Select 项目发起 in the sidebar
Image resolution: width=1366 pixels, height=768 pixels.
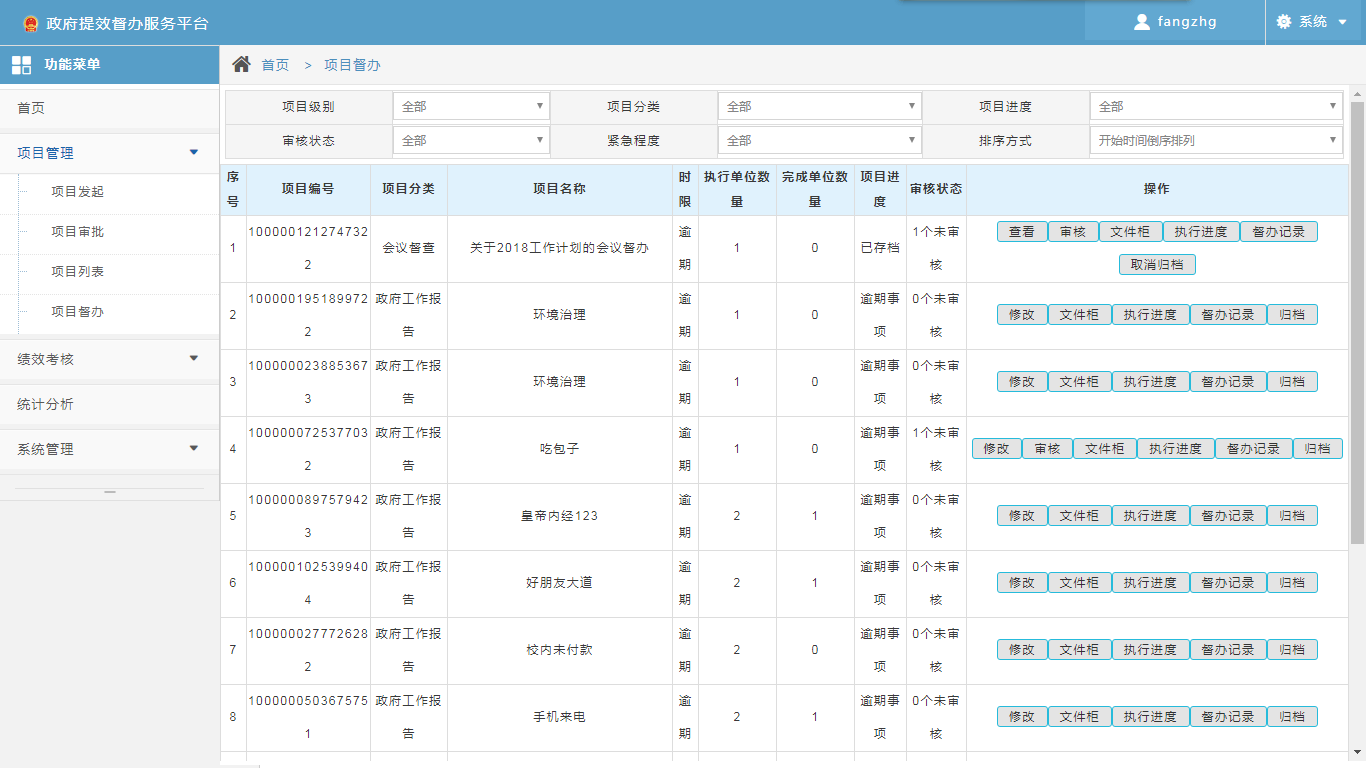77,192
